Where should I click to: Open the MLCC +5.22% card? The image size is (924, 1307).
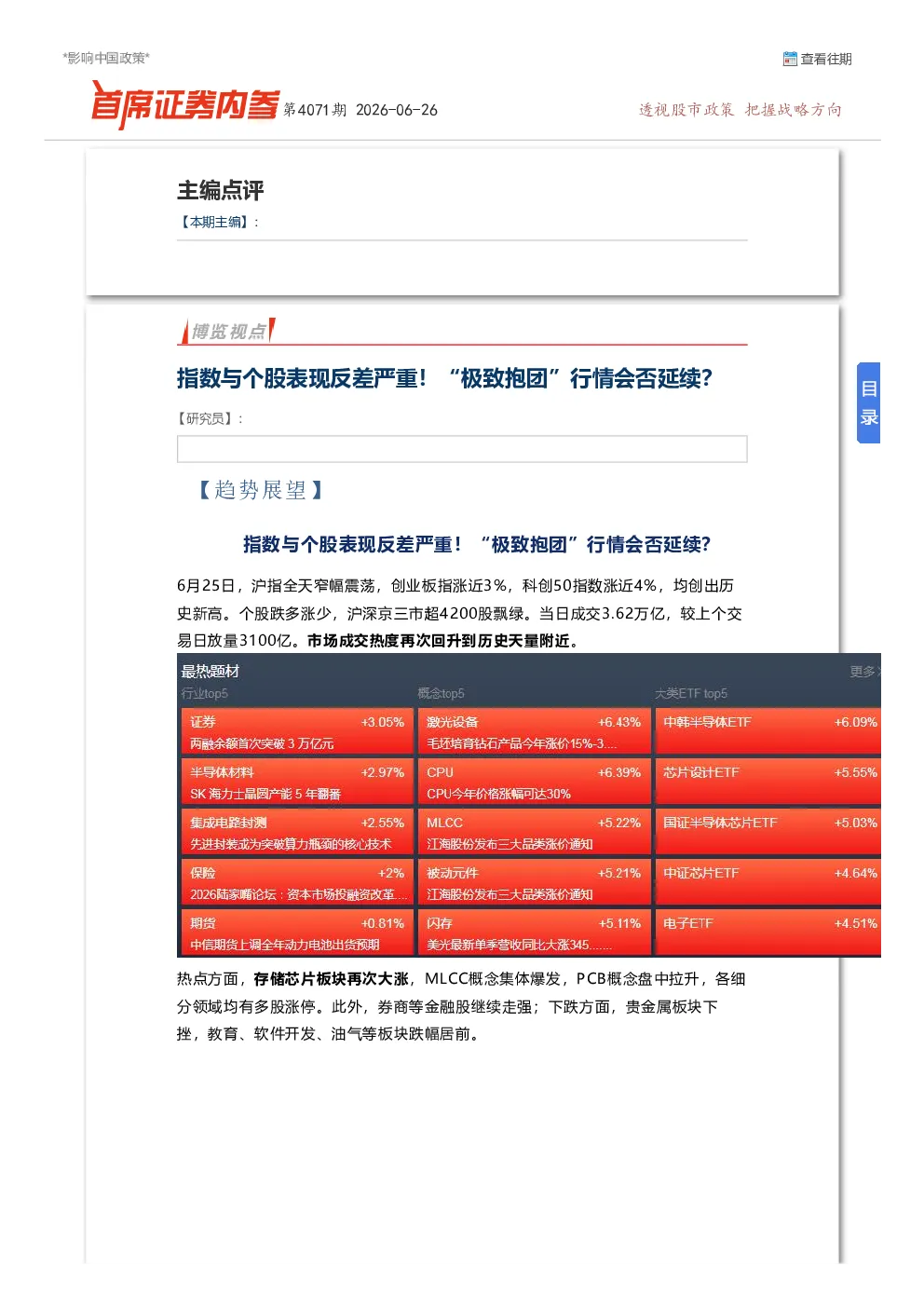coord(534,832)
